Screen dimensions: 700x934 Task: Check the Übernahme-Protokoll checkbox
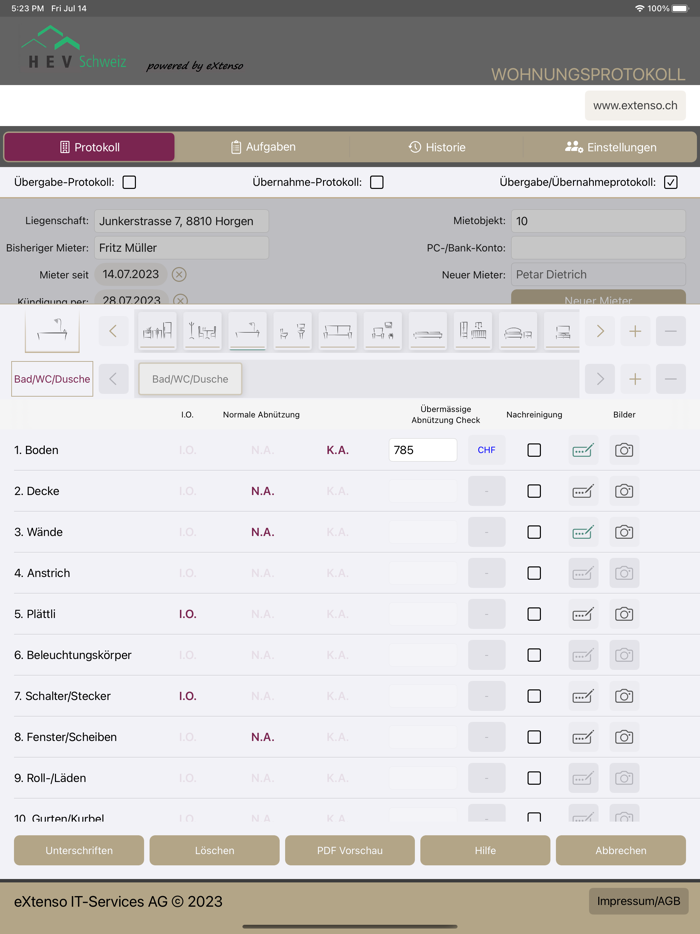pyautogui.click(x=377, y=182)
